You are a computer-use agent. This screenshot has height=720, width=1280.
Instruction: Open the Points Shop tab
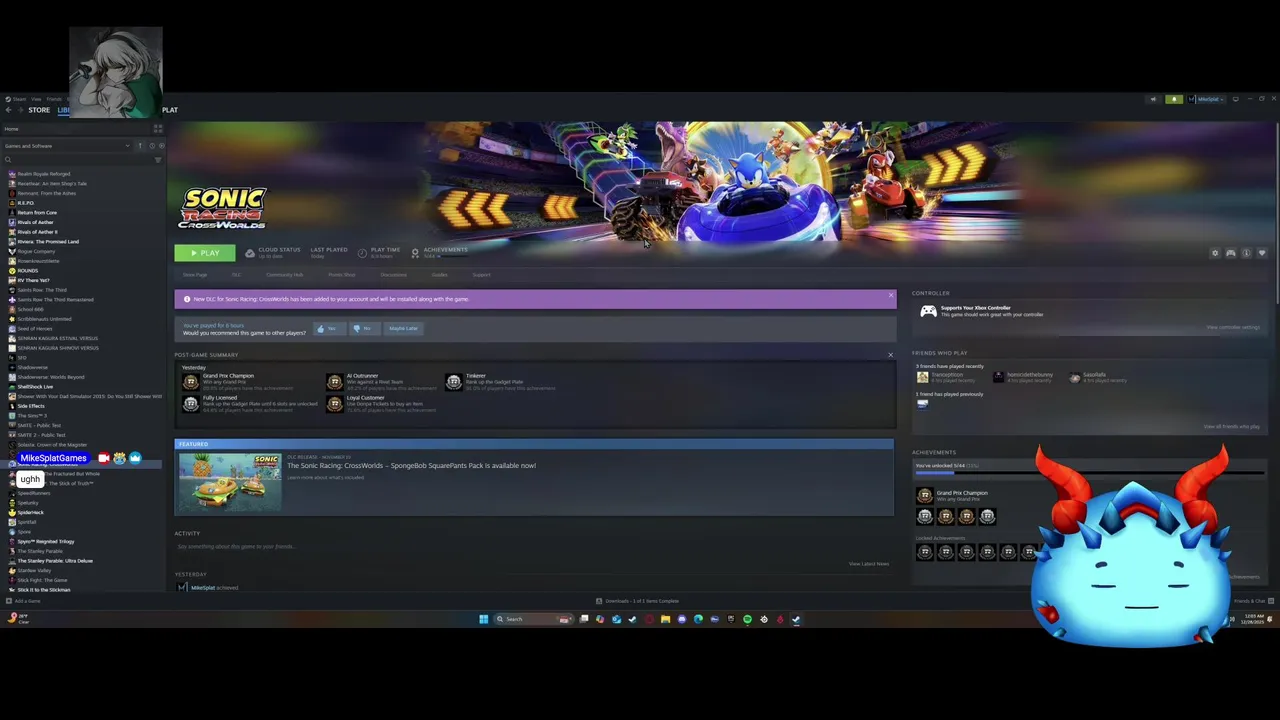[x=342, y=275]
